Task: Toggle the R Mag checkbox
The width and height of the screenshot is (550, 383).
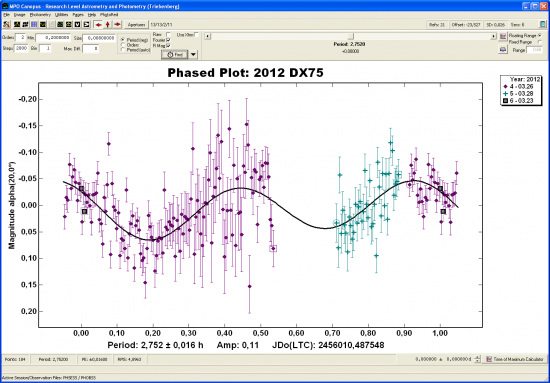Action: 168,46
